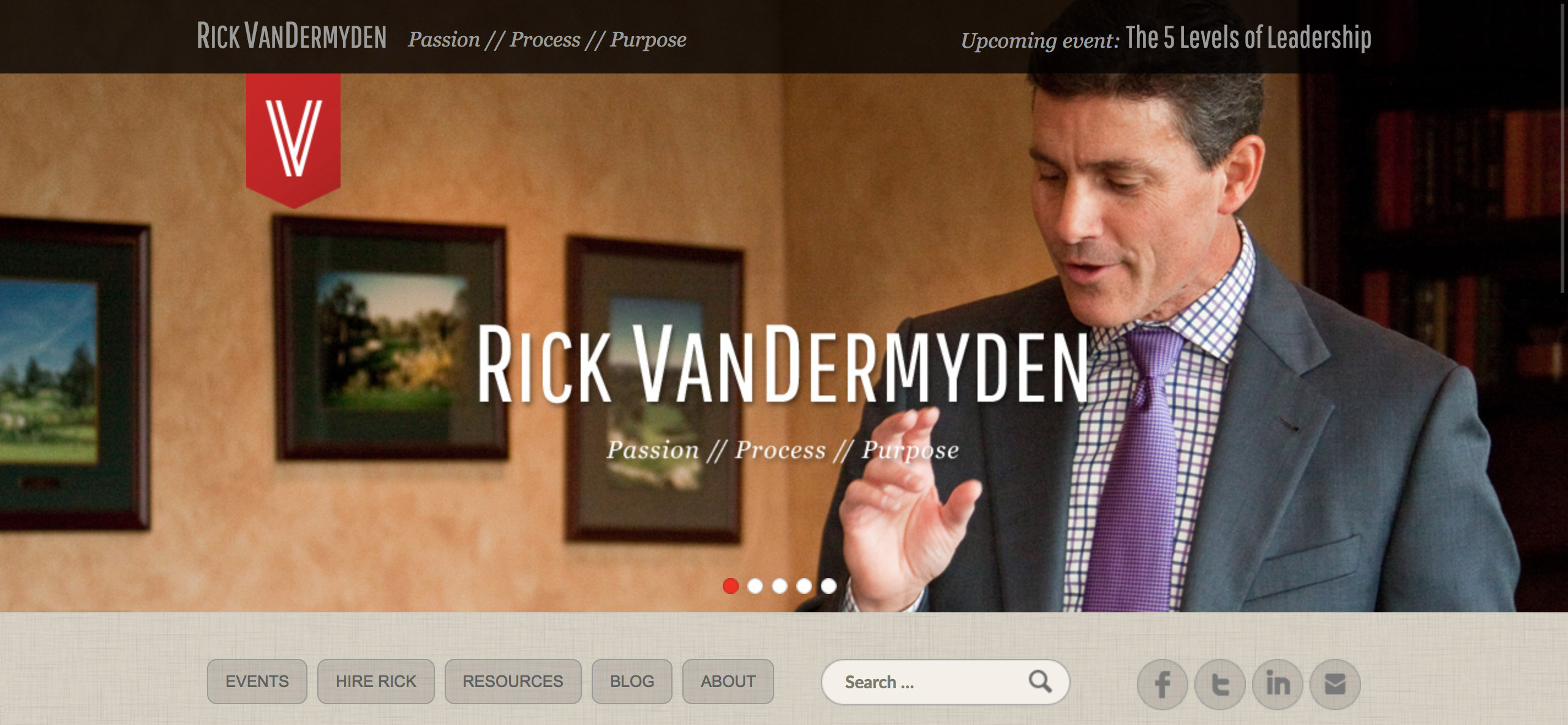The image size is (1568, 725).
Task: Select the third slideshow dot
Action: tap(780, 586)
